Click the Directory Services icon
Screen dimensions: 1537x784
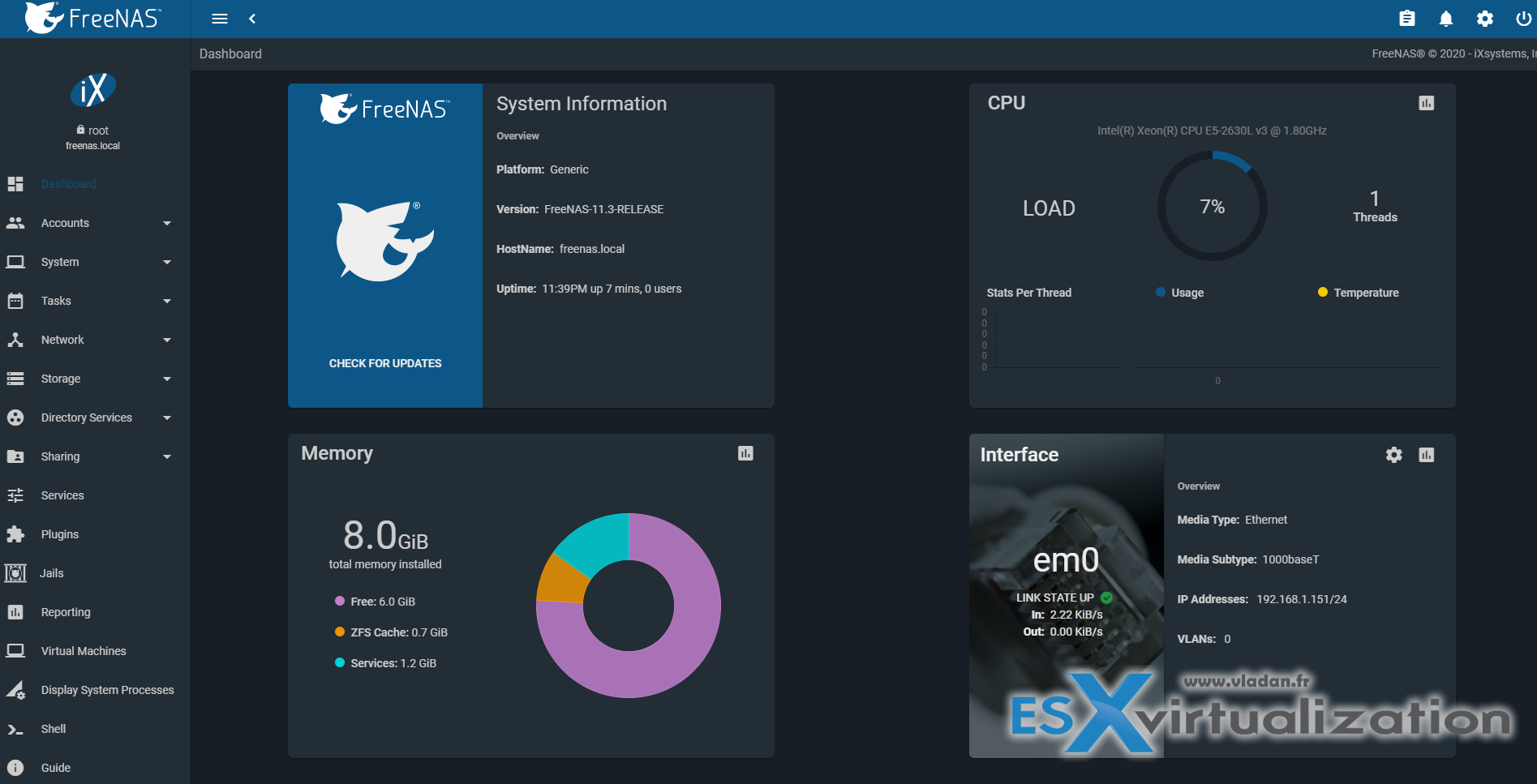click(15, 418)
